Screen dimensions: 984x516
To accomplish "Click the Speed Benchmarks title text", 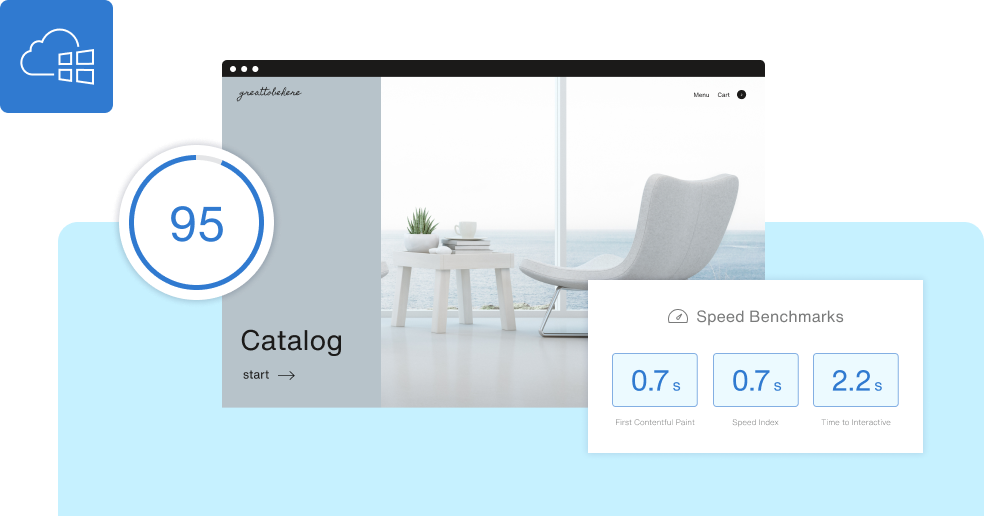I will [769, 317].
